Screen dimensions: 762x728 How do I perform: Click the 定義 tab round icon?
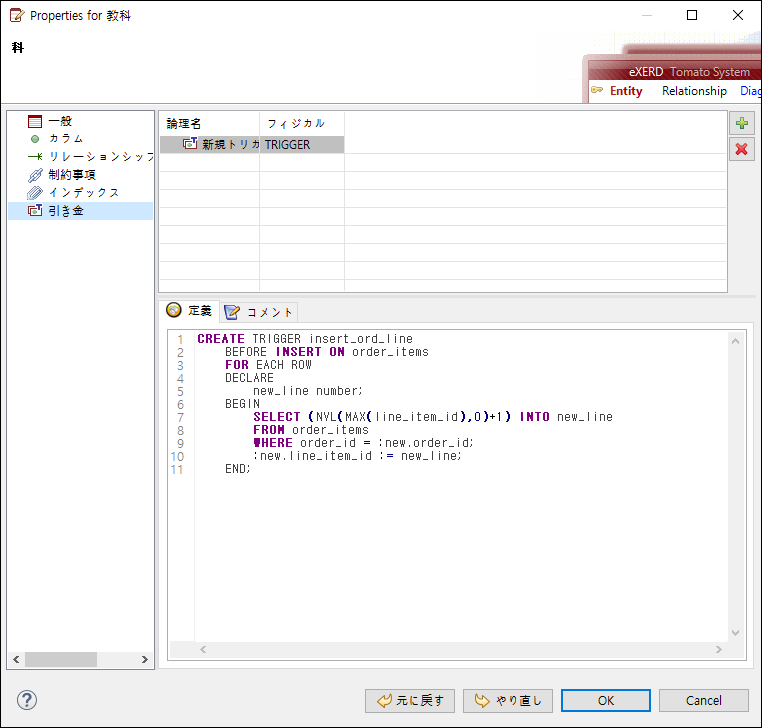pyautogui.click(x=173, y=310)
